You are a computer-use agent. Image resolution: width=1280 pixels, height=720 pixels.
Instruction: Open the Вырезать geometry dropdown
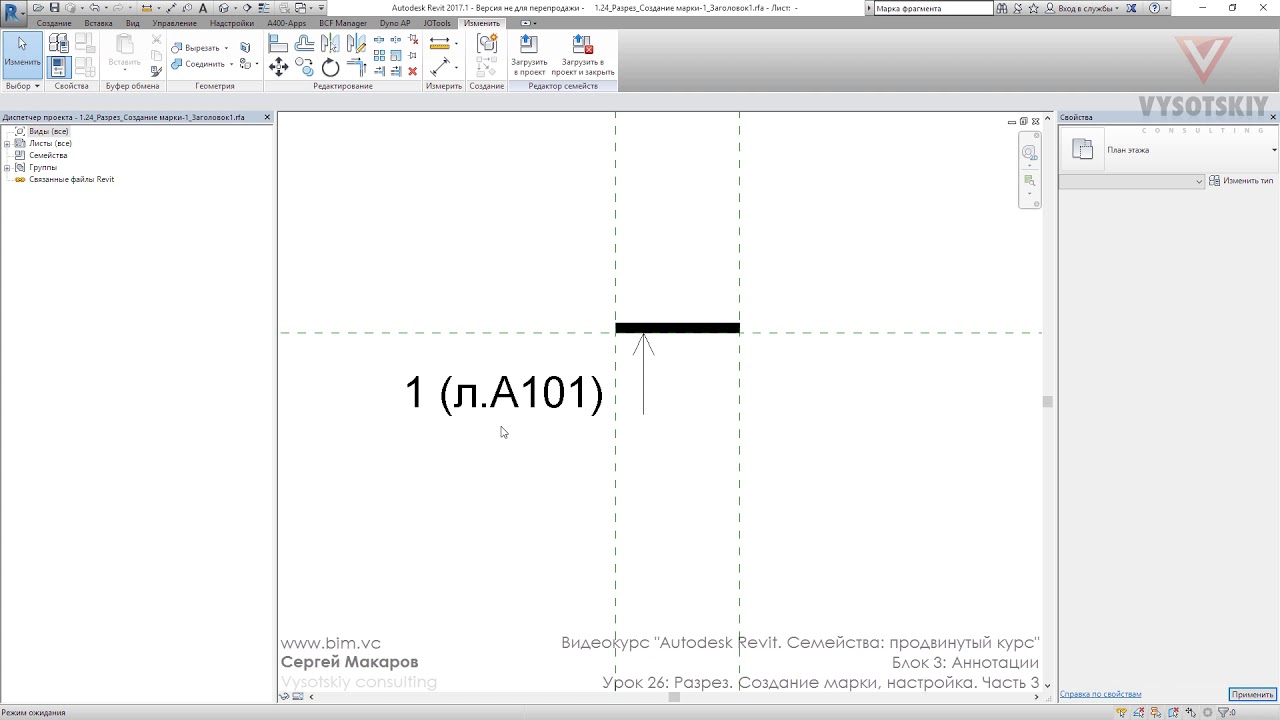pyautogui.click(x=226, y=48)
